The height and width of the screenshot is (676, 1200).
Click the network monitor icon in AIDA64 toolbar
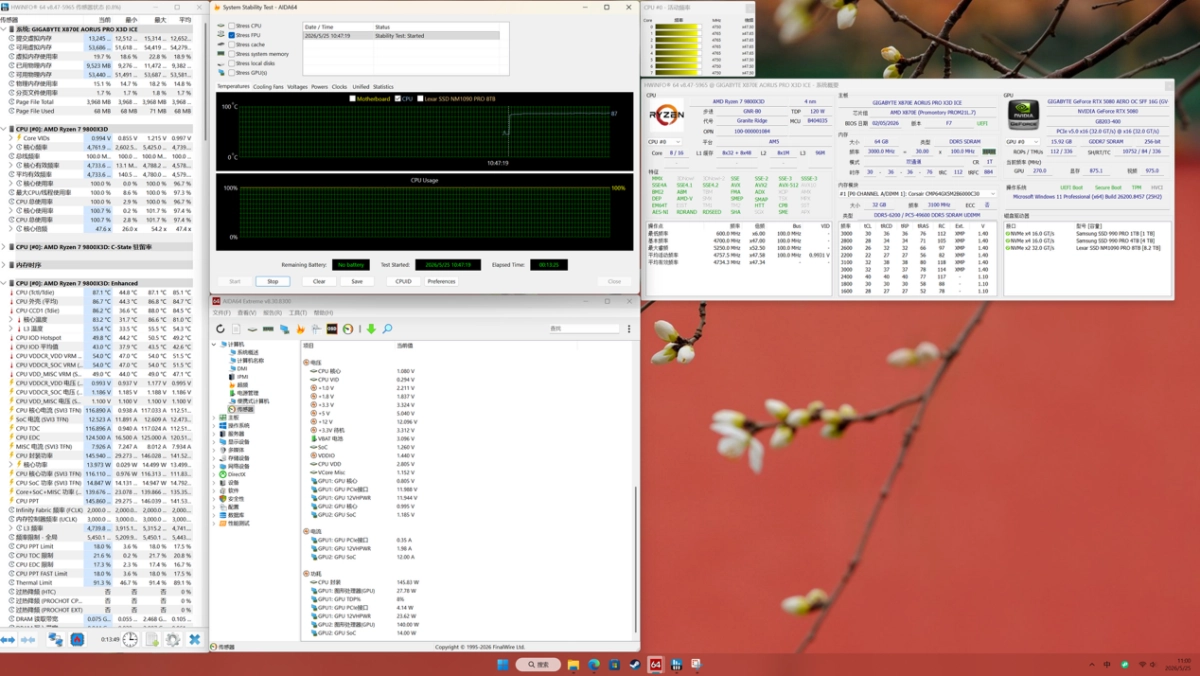coord(284,329)
